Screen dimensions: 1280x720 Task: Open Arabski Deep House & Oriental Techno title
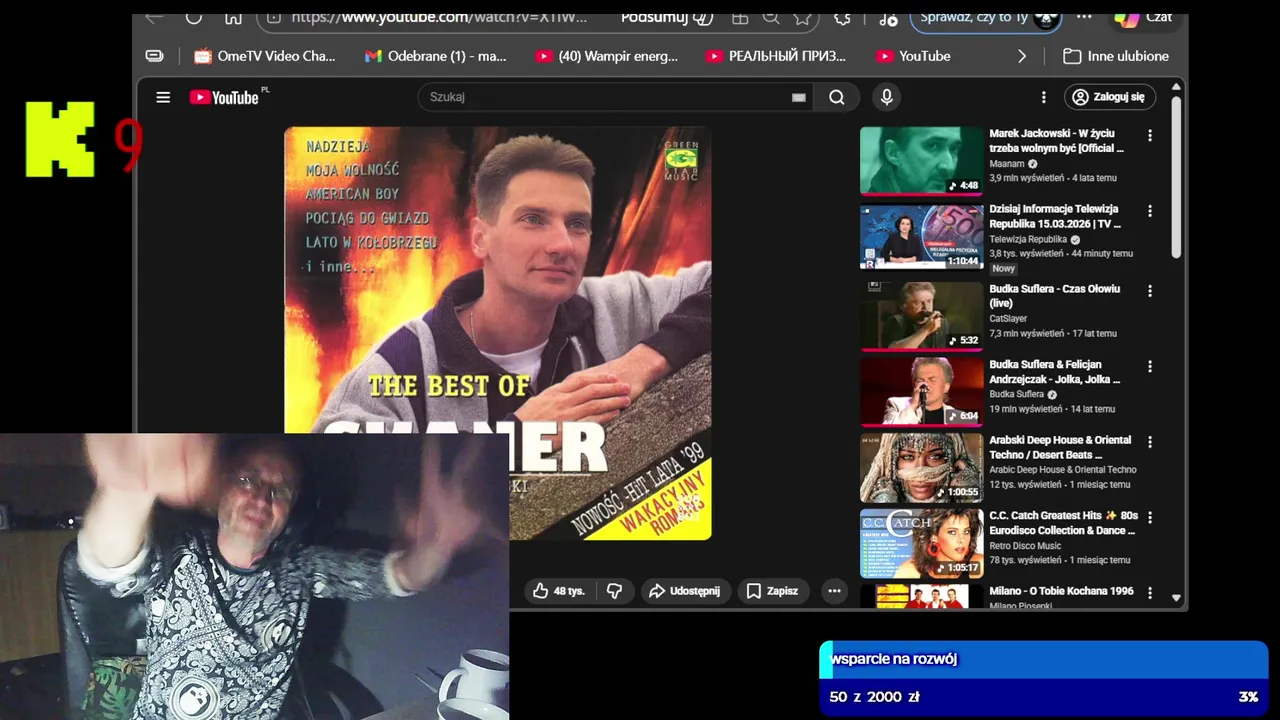point(1060,447)
